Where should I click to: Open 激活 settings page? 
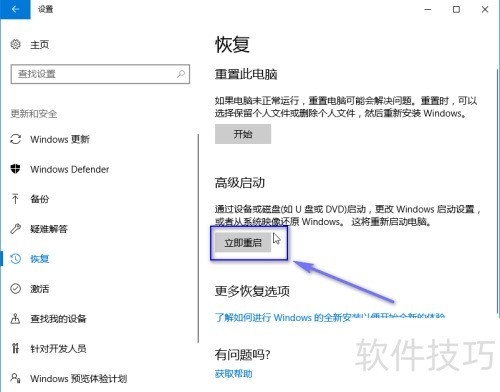click(40, 289)
